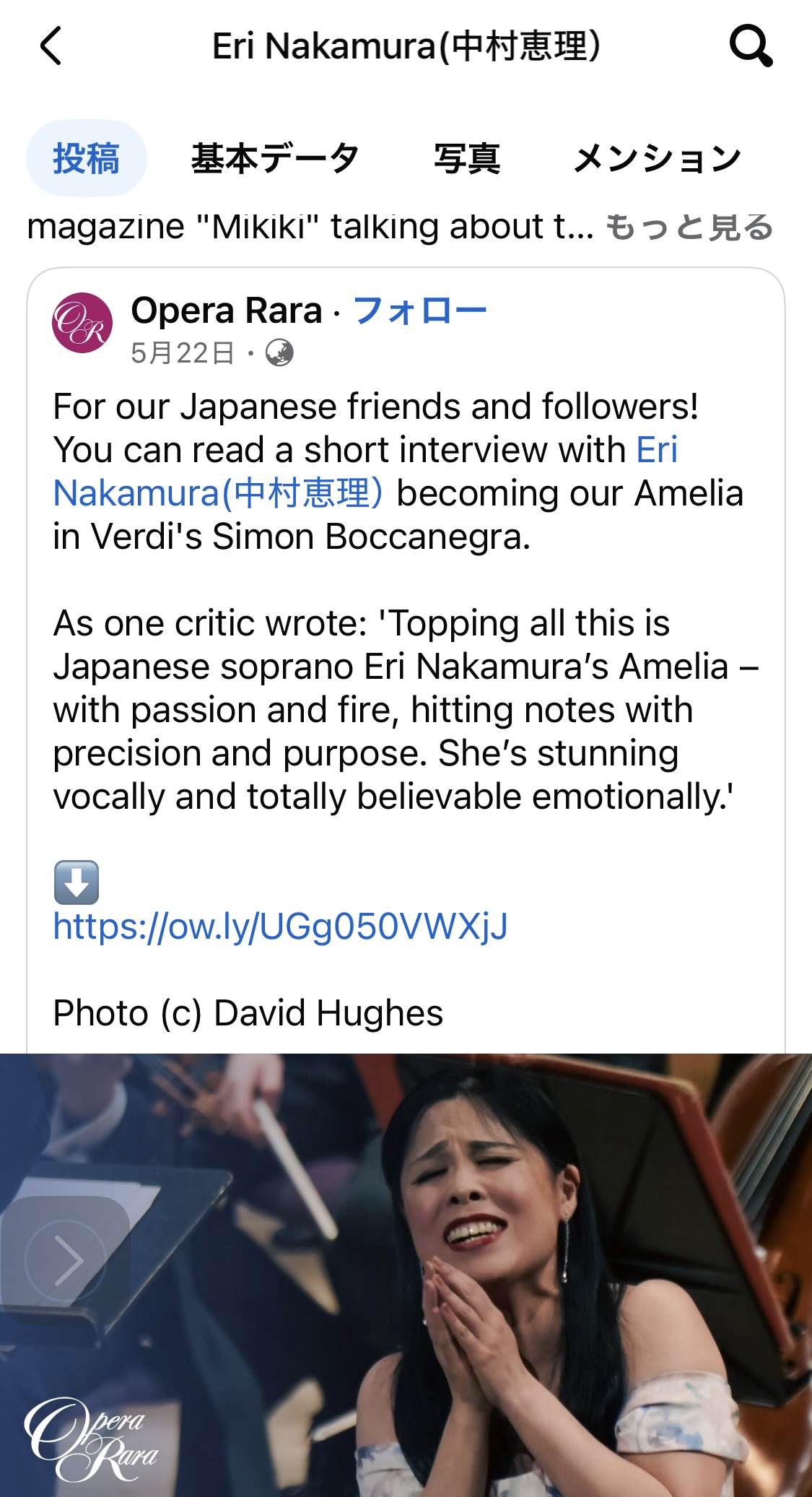Open the Opera Rara profile avatar

tap(82, 323)
